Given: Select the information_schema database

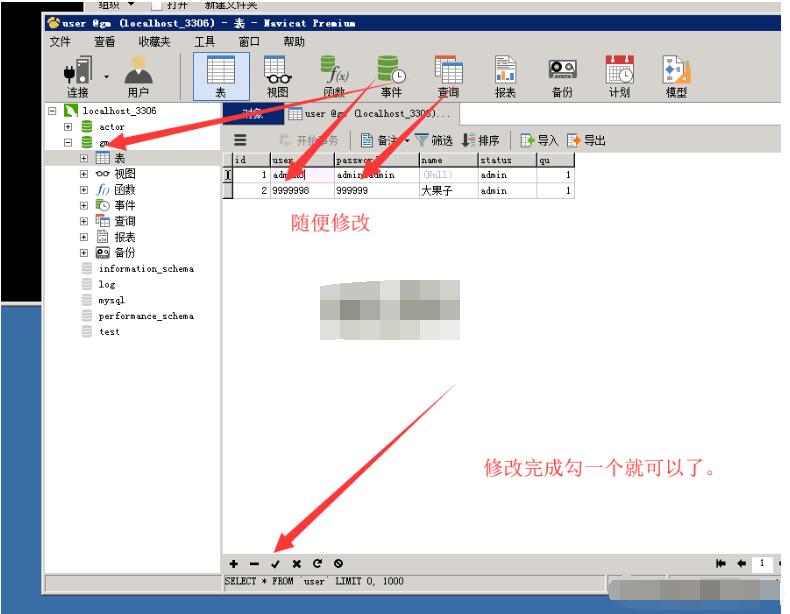Looking at the screenshot, I should (x=146, y=269).
